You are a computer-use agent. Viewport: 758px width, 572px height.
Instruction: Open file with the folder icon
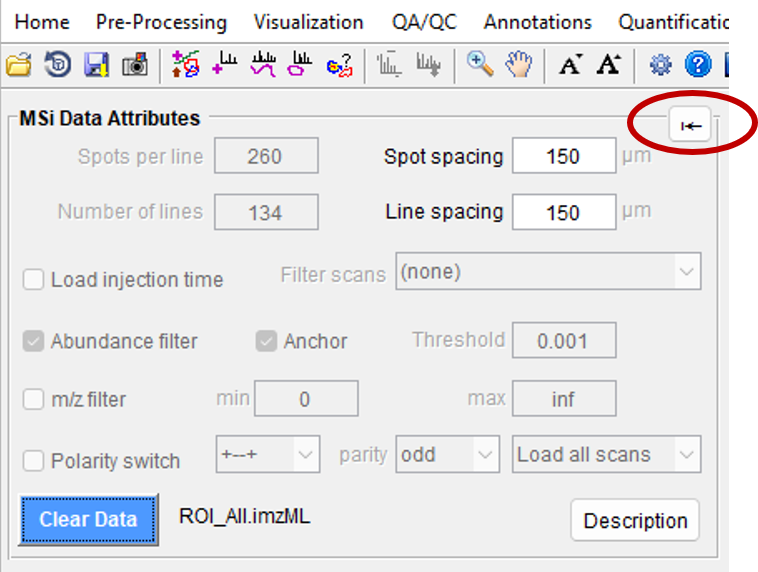click(x=18, y=64)
